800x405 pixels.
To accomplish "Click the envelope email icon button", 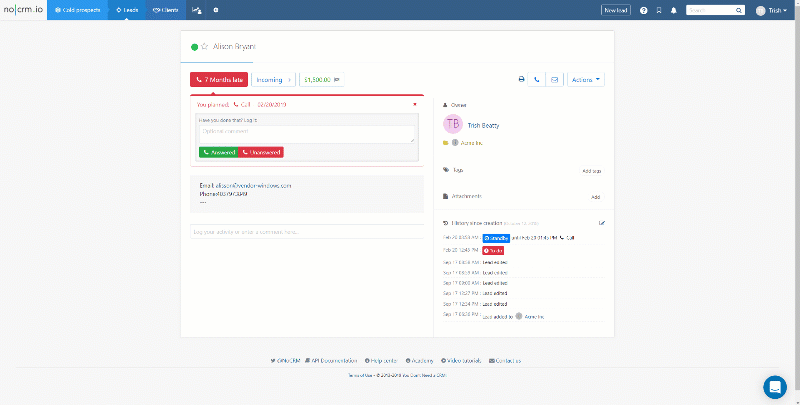I will [554, 79].
